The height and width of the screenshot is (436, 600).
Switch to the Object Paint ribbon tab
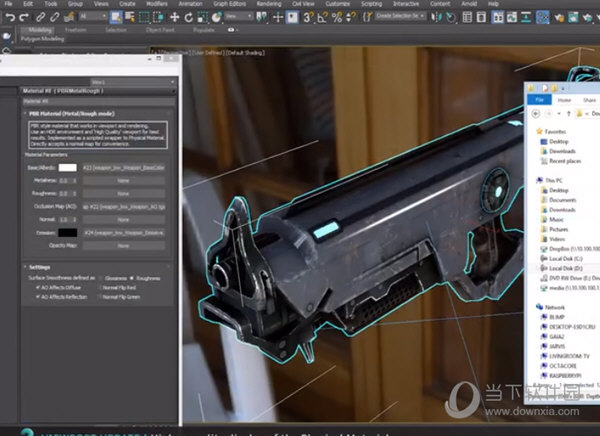(160, 30)
